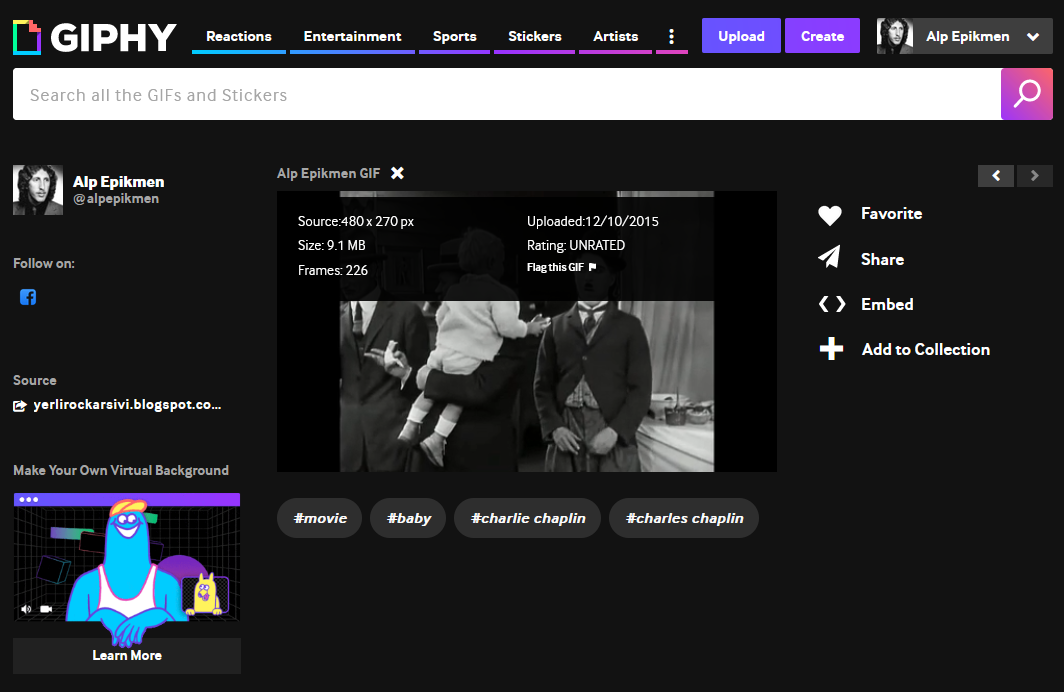The height and width of the screenshot is (692, 1064).
Task: Open Alp Epikmen's profile picture in sidebar
Action: [x=38, y=190]
